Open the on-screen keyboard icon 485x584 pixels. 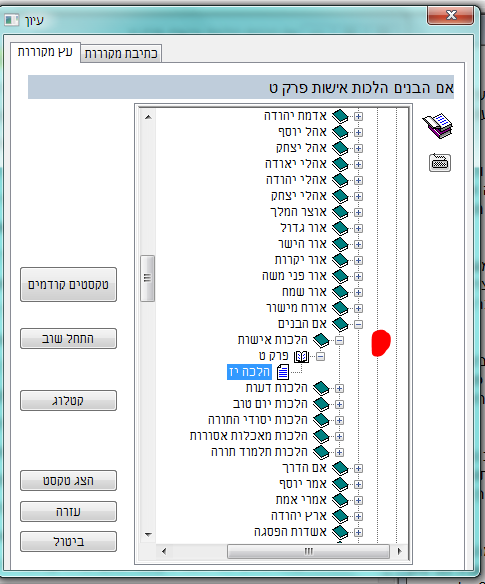(x=440, y=162)
